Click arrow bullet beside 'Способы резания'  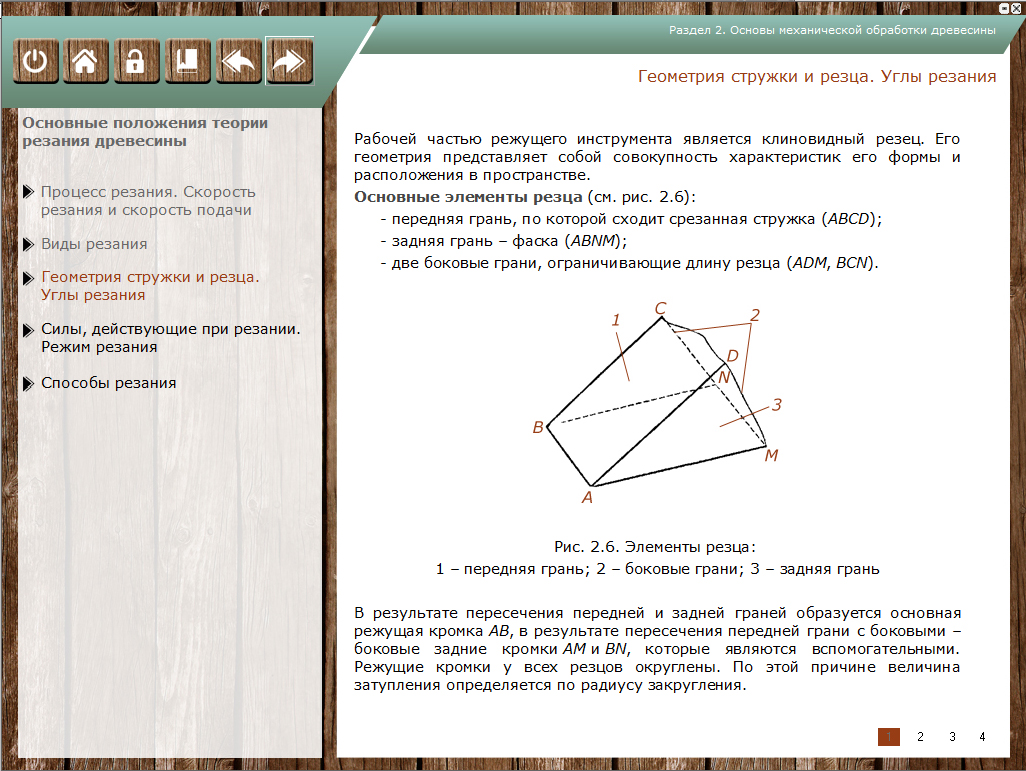coord(28,383)
